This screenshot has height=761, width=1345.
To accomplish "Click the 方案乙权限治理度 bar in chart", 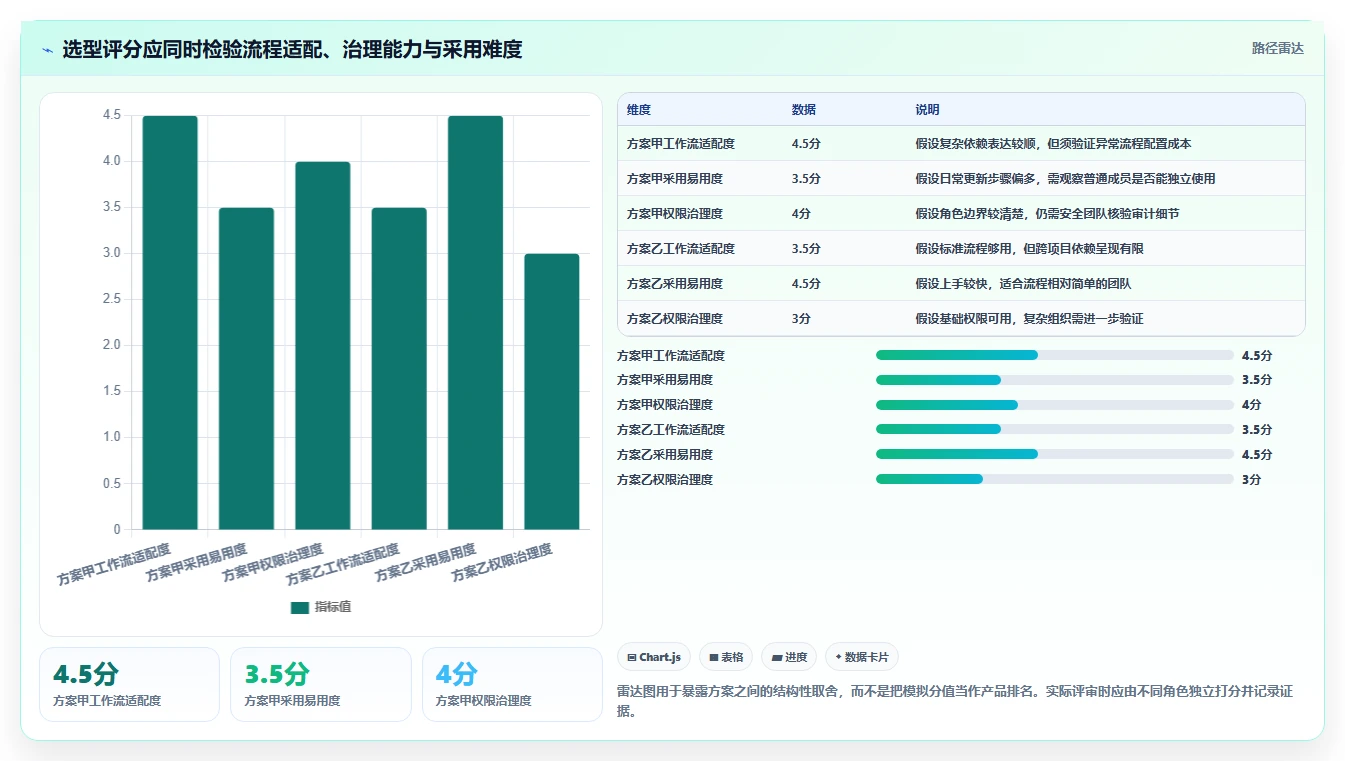I will [x=552, y=391].
